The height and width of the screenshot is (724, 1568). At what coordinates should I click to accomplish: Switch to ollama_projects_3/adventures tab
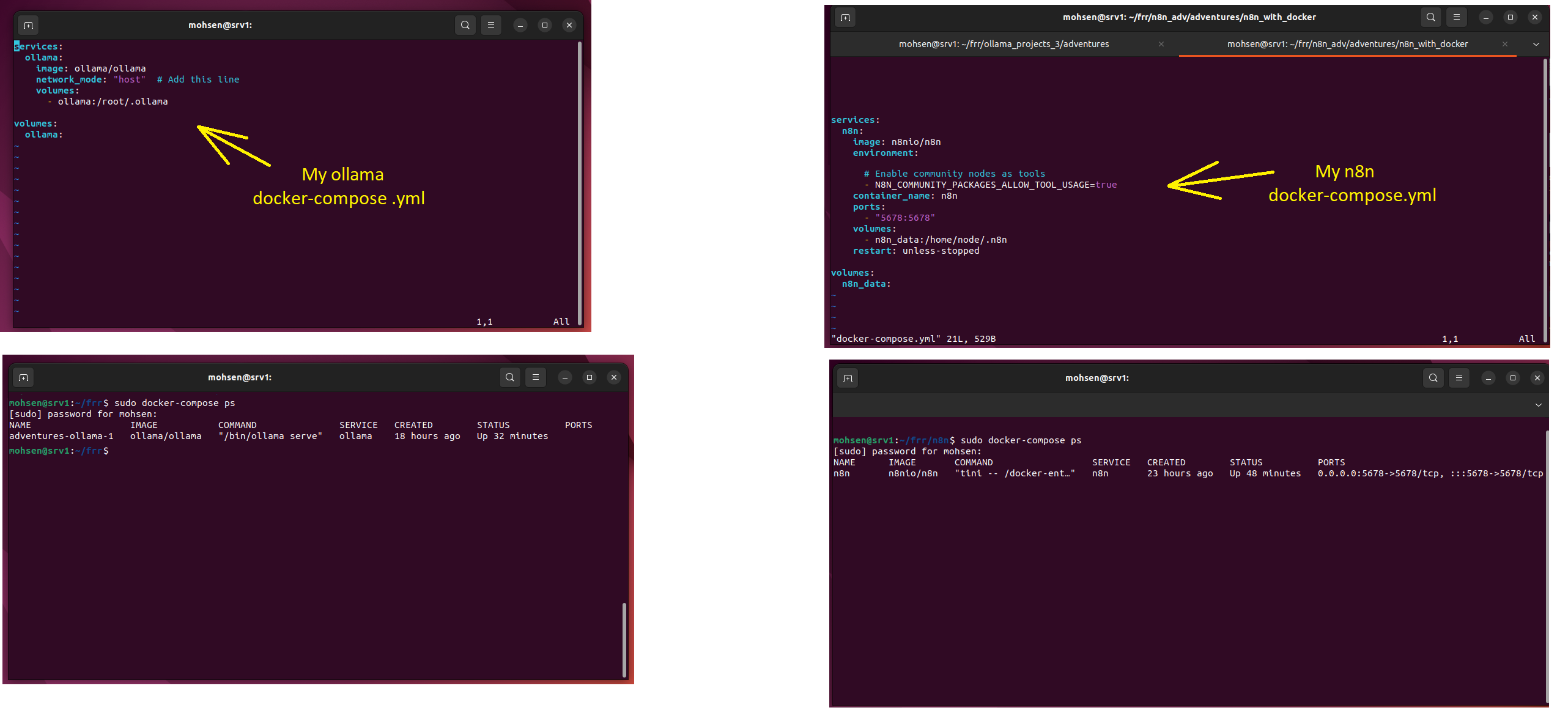(x=1004, y=44)
